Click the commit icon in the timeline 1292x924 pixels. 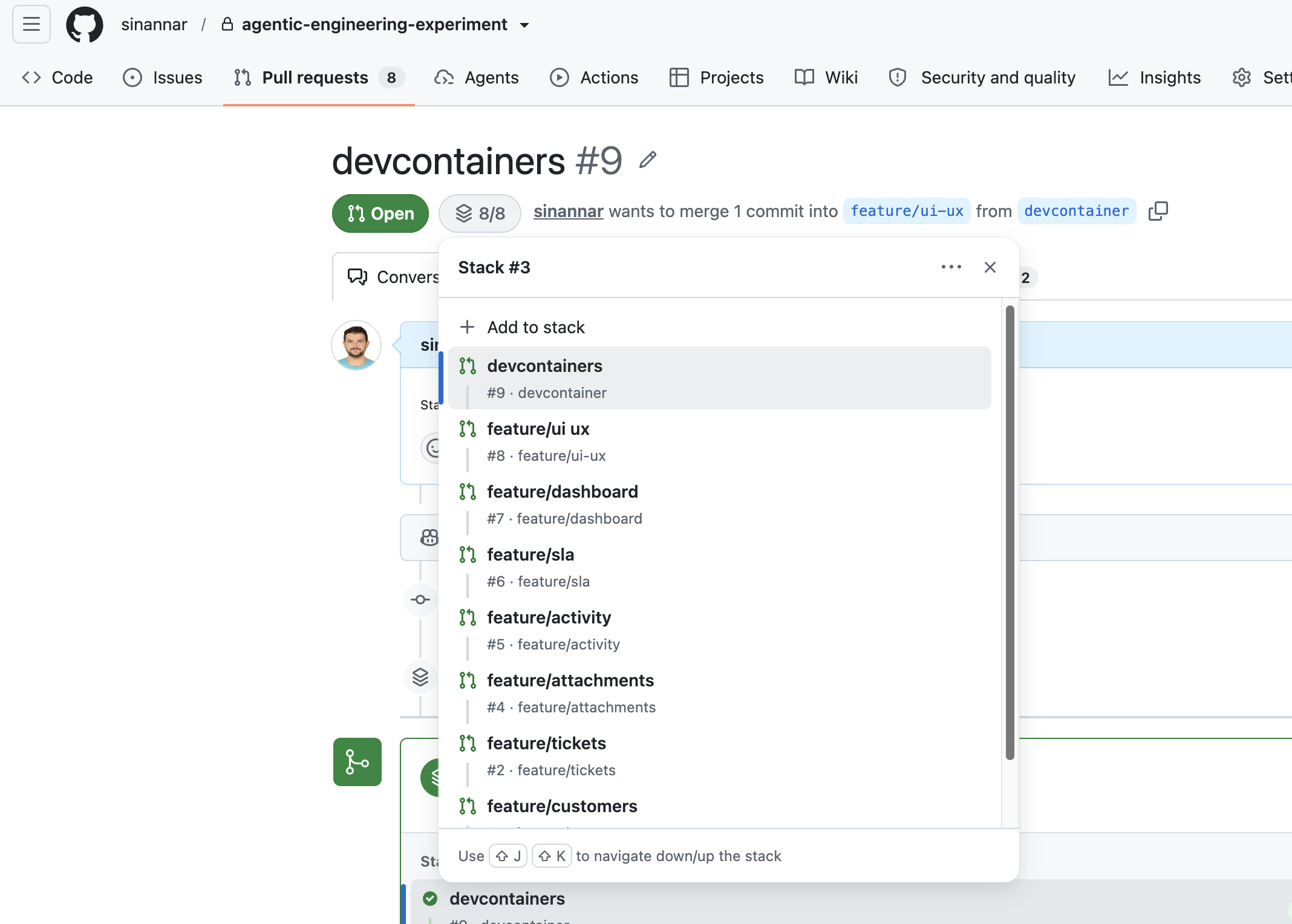[x=420, y=600]
